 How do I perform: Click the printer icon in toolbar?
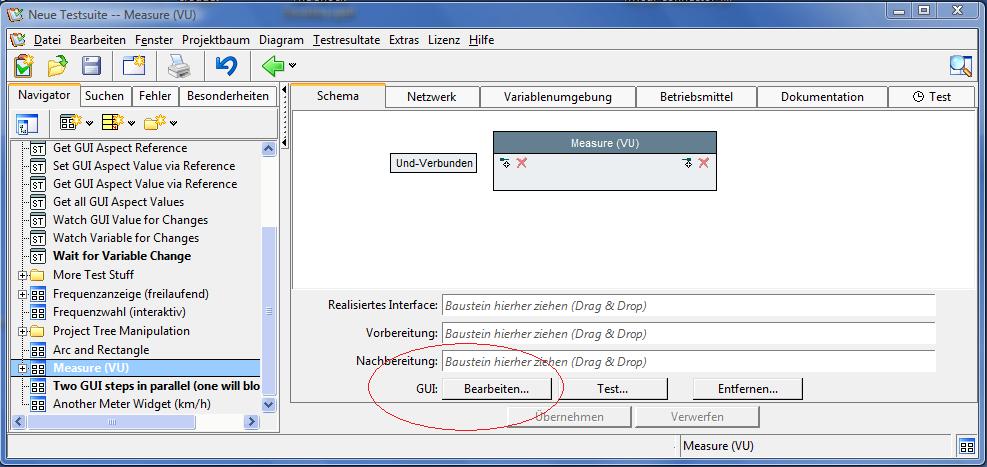(178, 67)
